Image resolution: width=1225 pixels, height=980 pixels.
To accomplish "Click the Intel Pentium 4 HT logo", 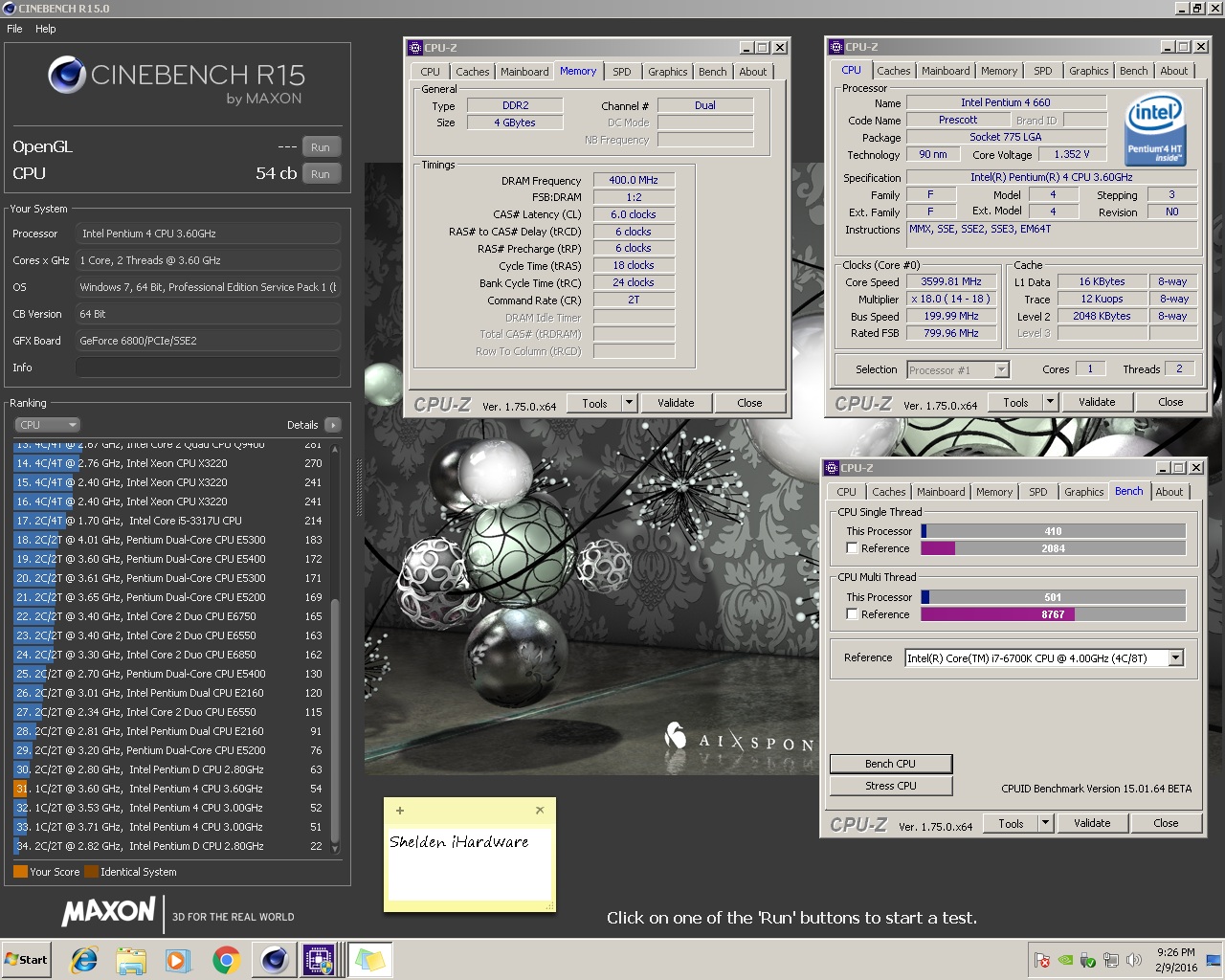I will pyautogui.click(x=1155, y=129).
